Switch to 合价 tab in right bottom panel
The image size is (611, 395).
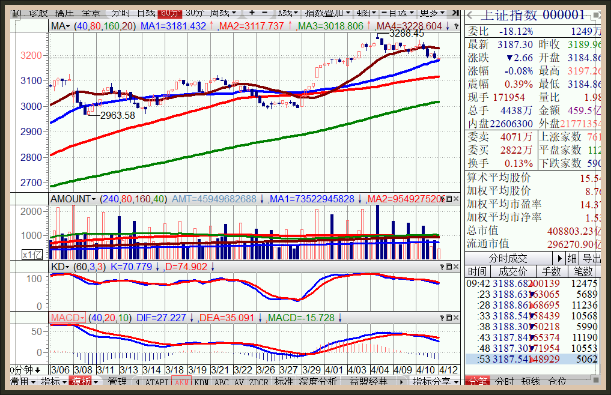point(557,381)
